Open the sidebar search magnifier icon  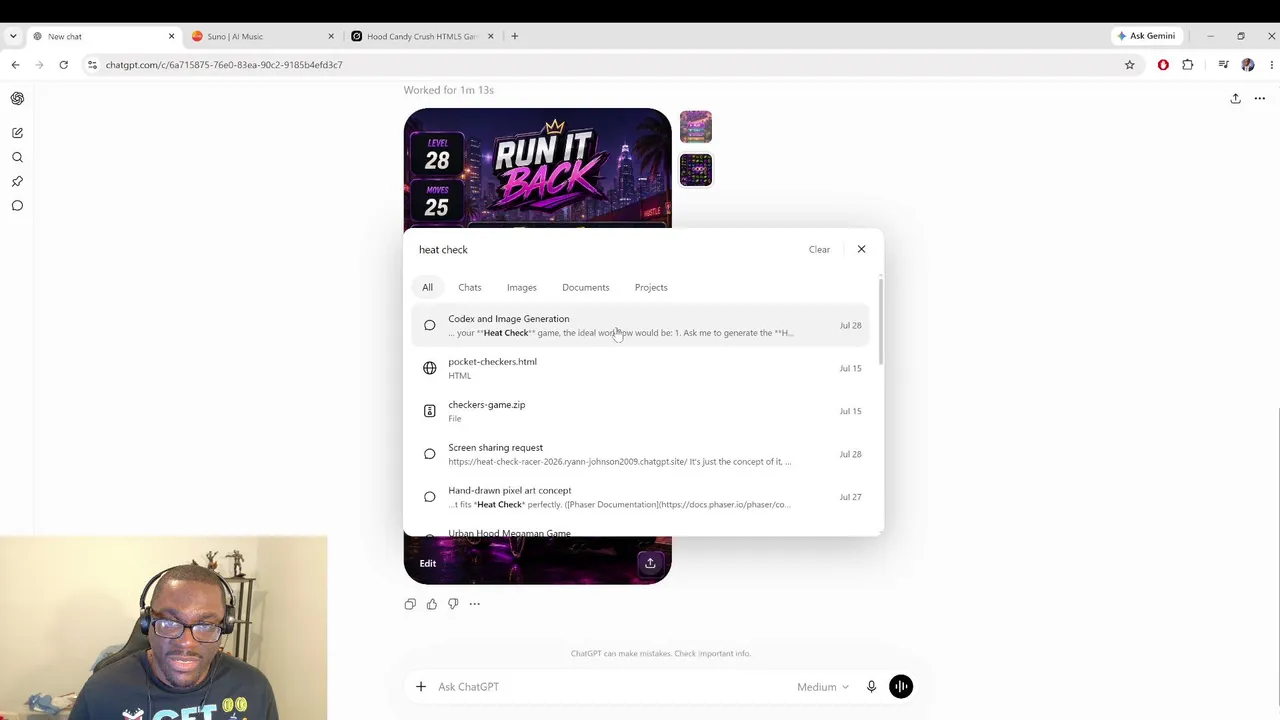(17, 157)
